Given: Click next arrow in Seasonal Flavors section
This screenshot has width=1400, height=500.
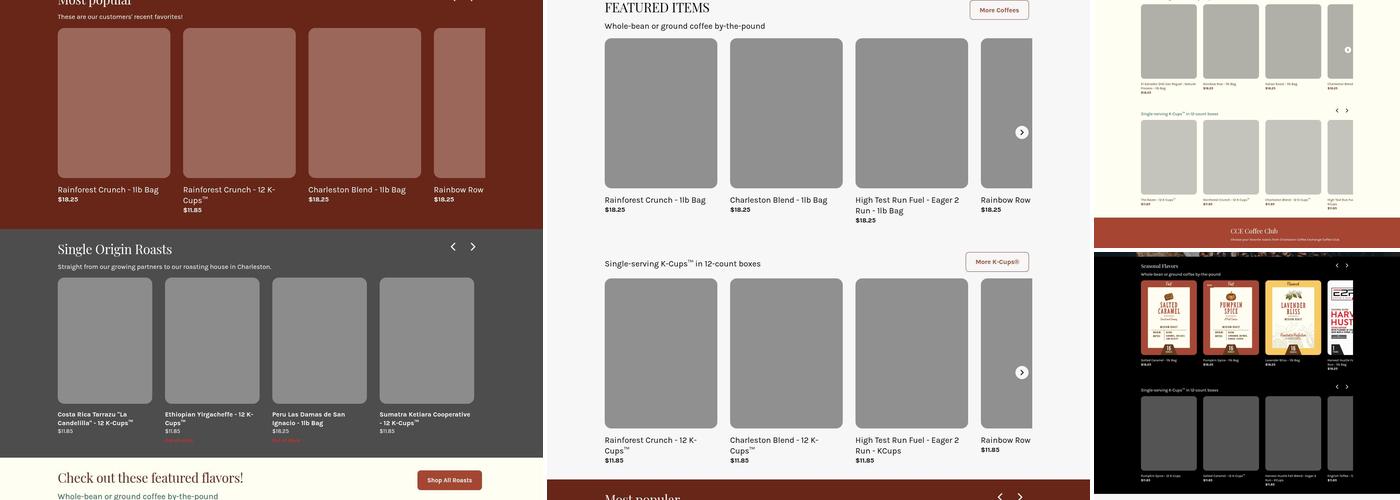Looking at the screenshot, I should click(1347, 266).
